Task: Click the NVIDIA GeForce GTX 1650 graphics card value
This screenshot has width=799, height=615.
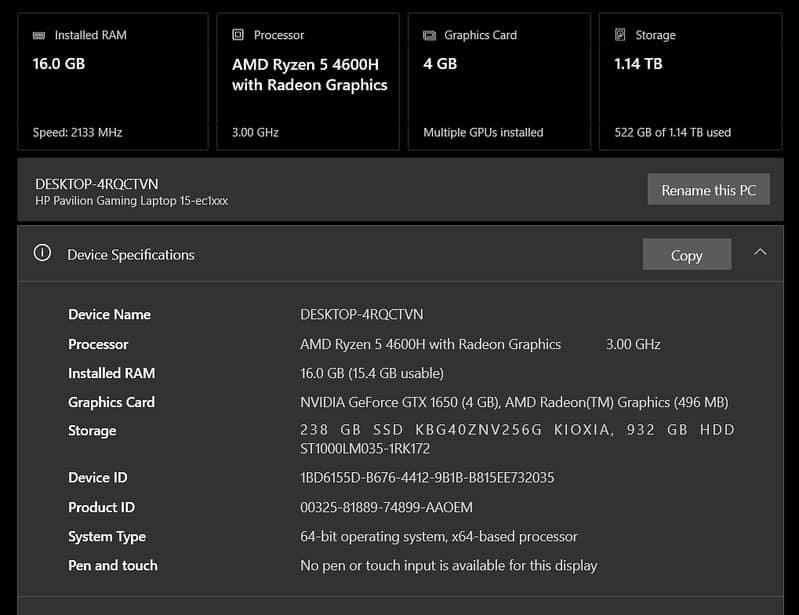Action: pyautogui.click(x=399, y=402)
